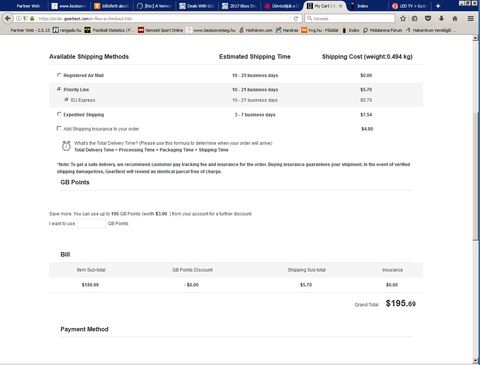The height and width of the screenshot is (365, 480).
Task: Open a new tab with the plus icon
Action: [x=438, y=6]
